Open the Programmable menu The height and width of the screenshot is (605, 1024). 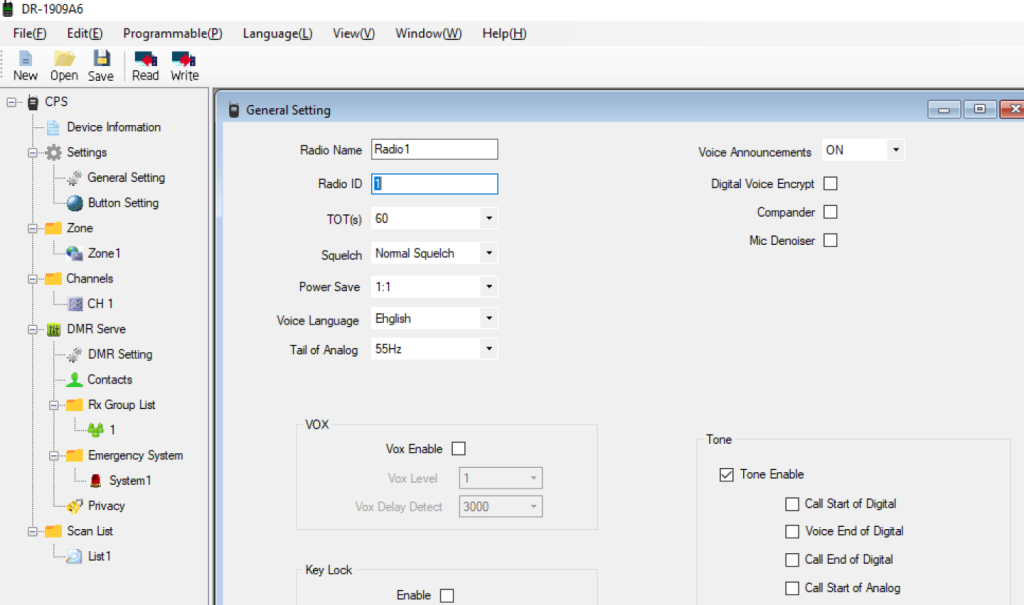tap(172, 33)
